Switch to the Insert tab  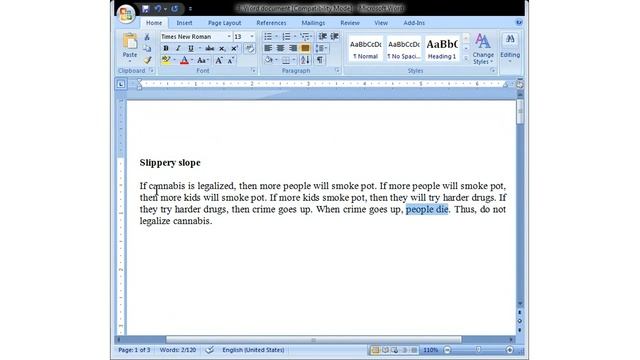pos(184,23)
